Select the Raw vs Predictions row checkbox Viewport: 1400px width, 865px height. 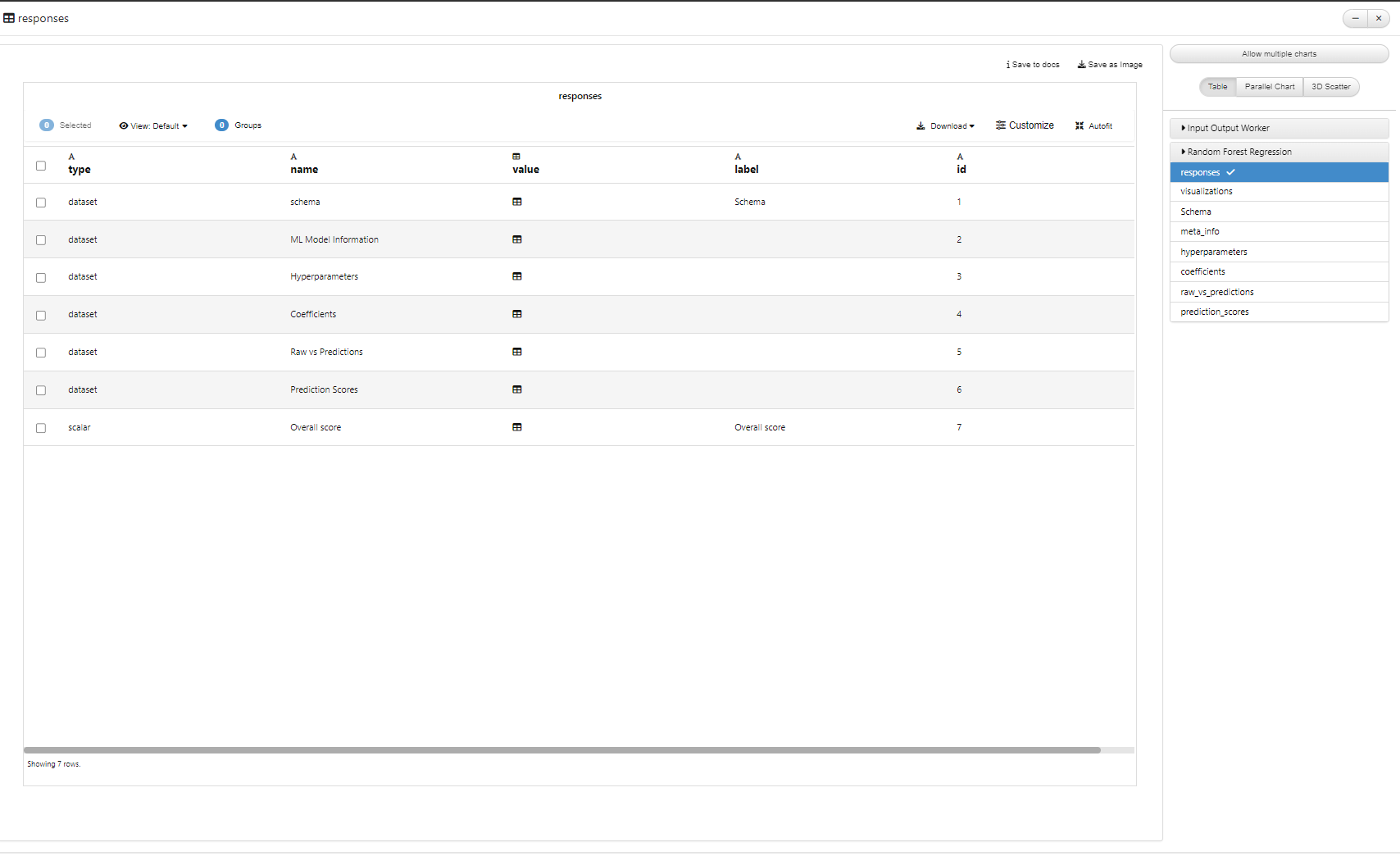coord(41,353)
